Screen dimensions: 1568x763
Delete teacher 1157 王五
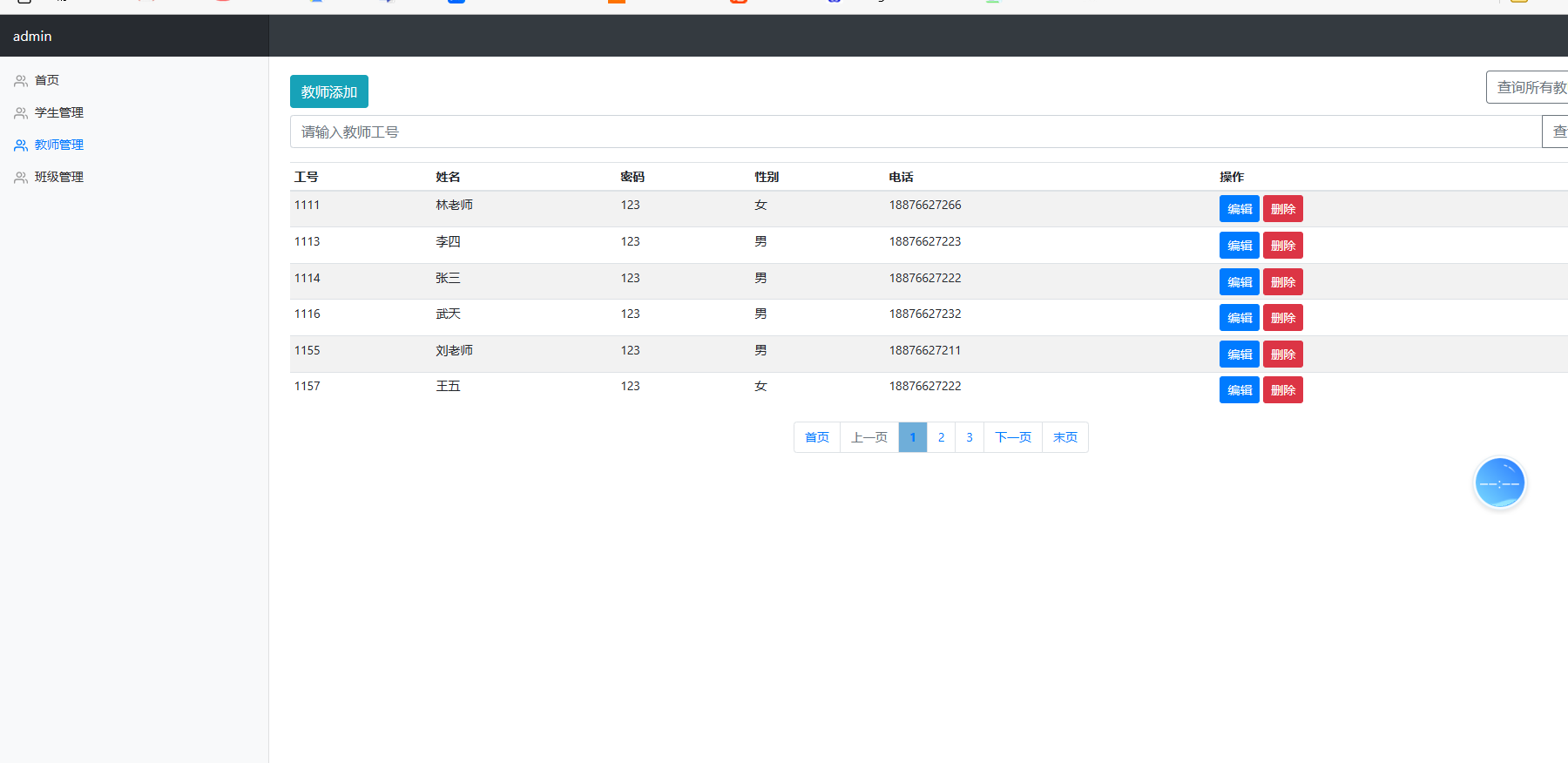point(1283,390)
